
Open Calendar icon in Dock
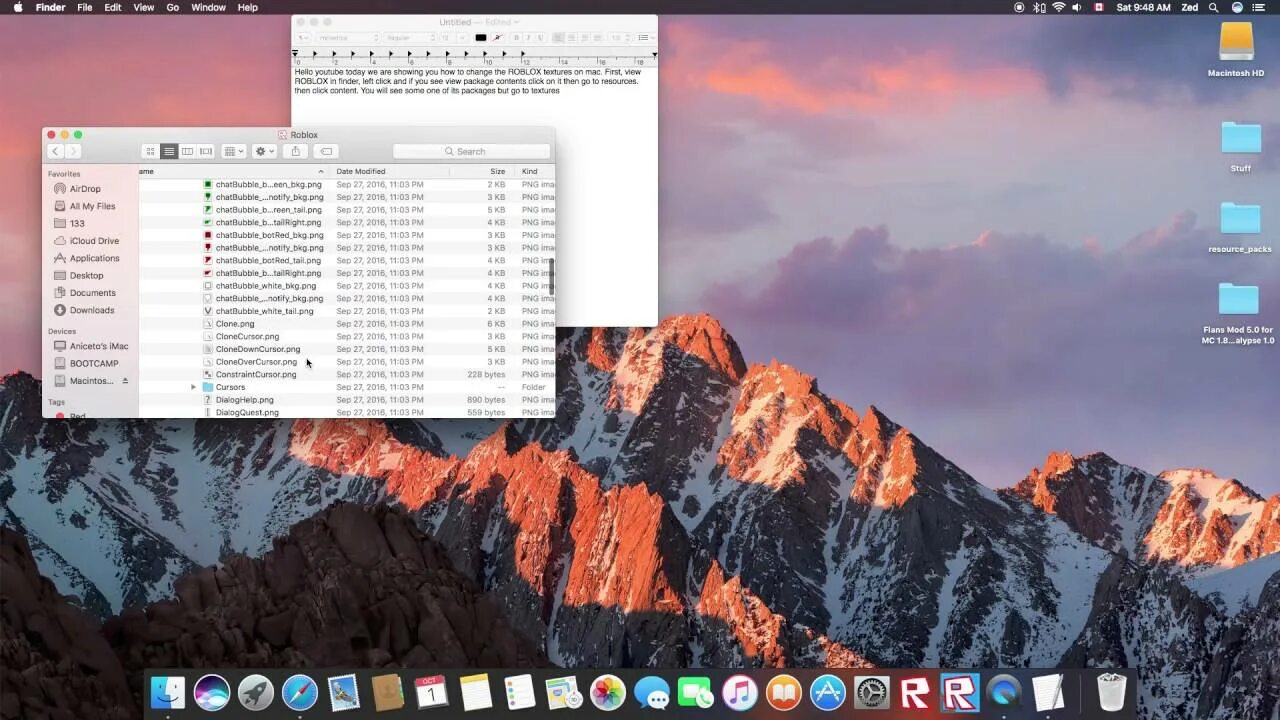pos(431,692)
